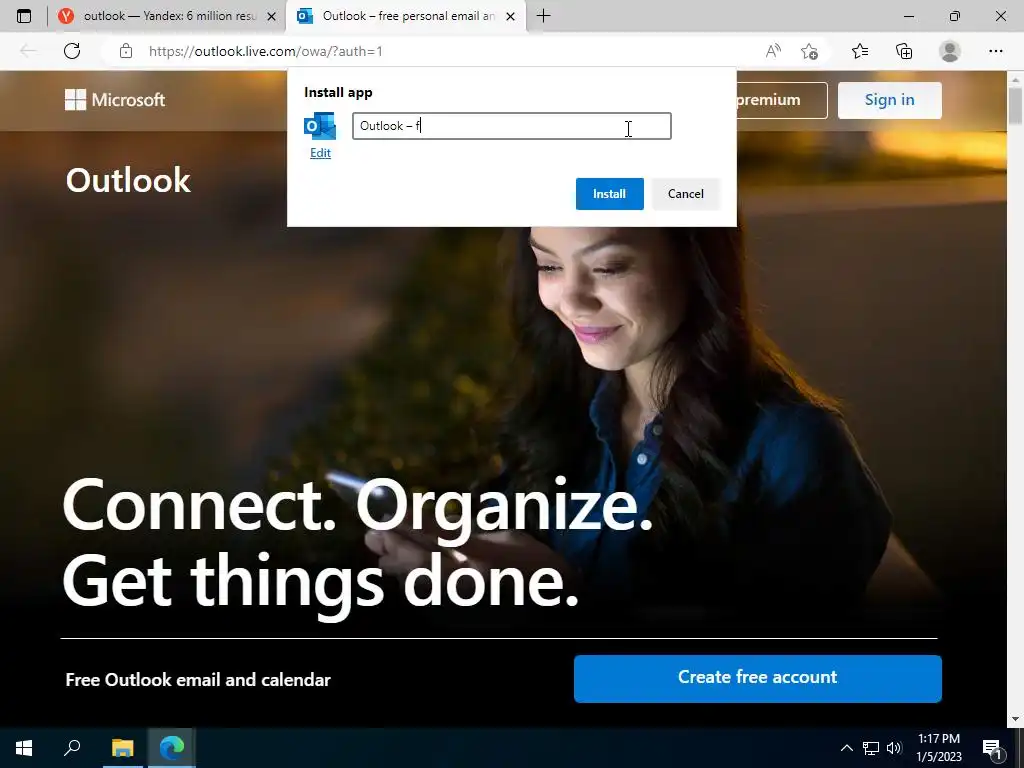The width and height of the screenshot is (1024, 768).
Task: Add this page to favorites
Action: (809, 51)
